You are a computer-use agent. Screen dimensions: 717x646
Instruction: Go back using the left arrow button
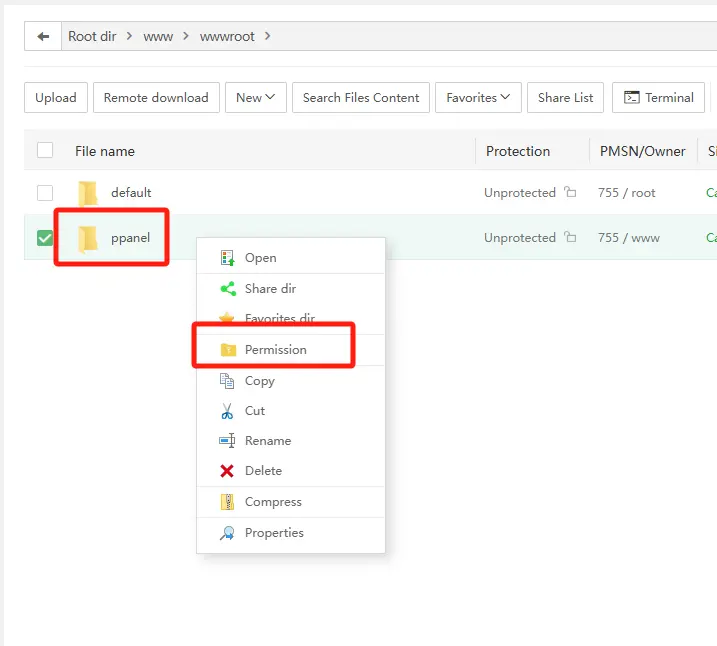point(43,36)
